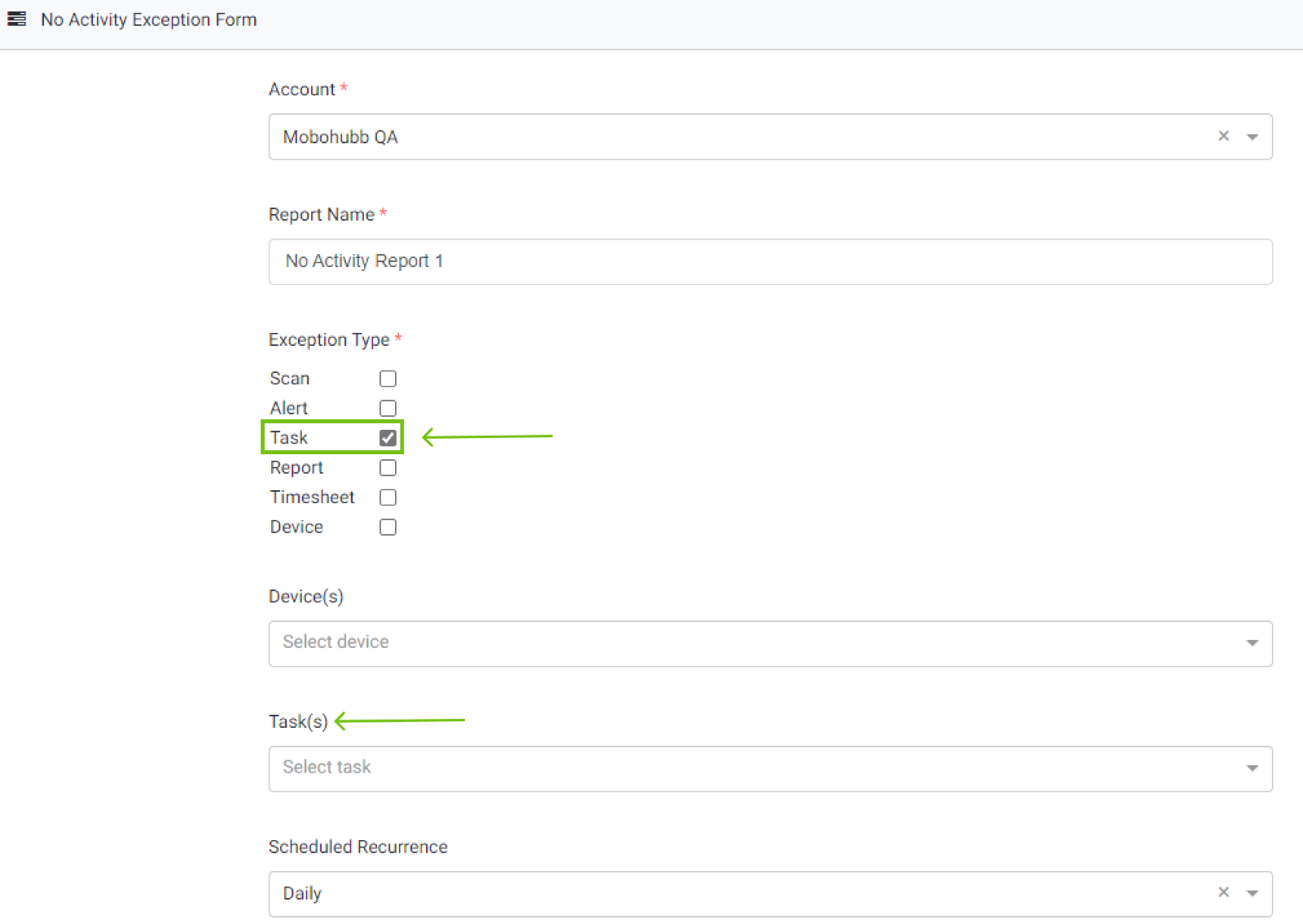The height and width of the screenshot is (924, 1303).
Task: Uncheck the Task exception checkbox
Action: click(x=388, y=438)
